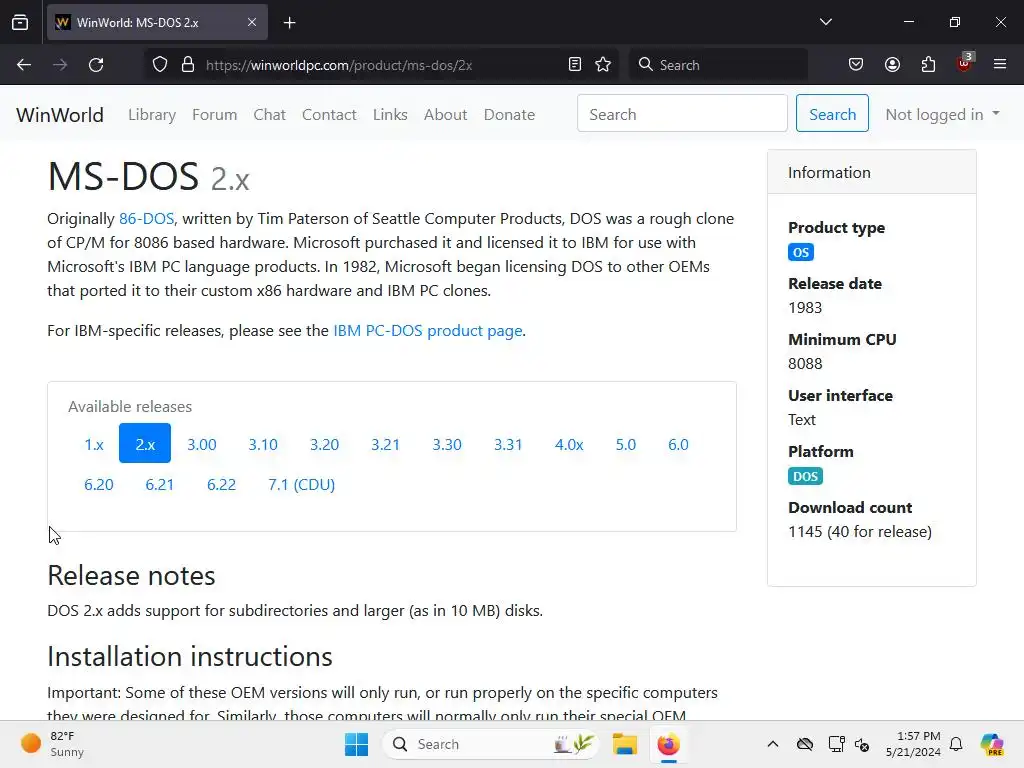Click the address bar URL
Viewport: 1024px width, 768px height.
click(339, 65)
